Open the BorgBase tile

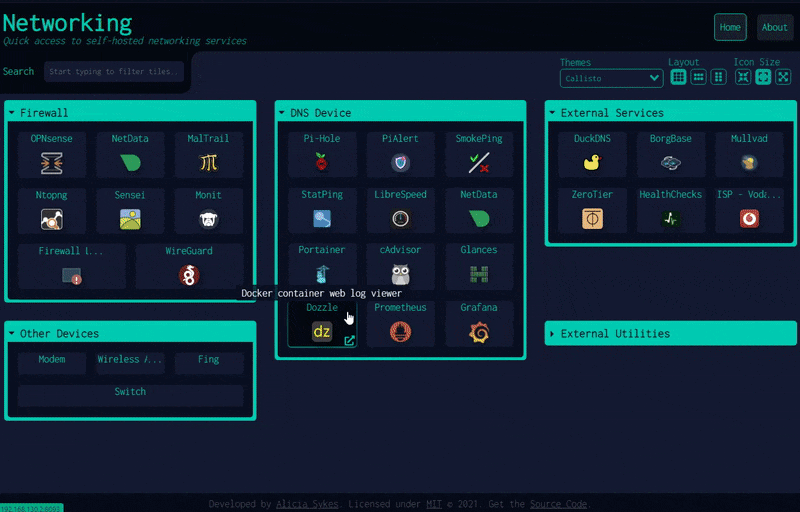pyautogui.click(x=670, y=155)
